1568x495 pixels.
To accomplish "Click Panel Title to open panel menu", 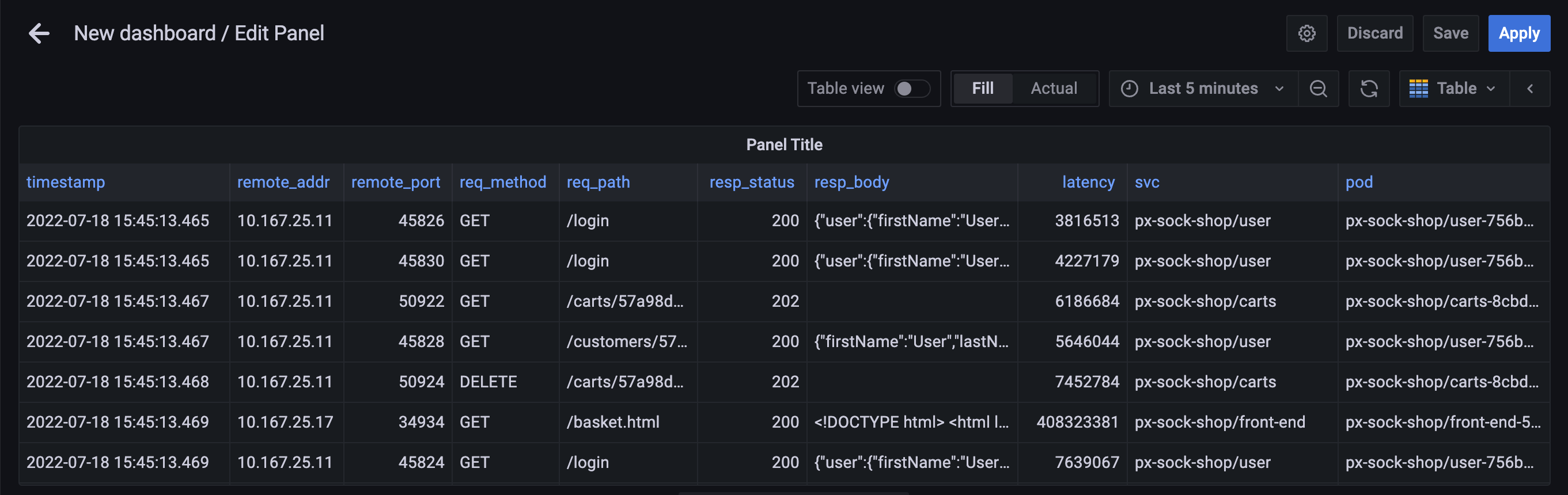I will click(783, 144).
